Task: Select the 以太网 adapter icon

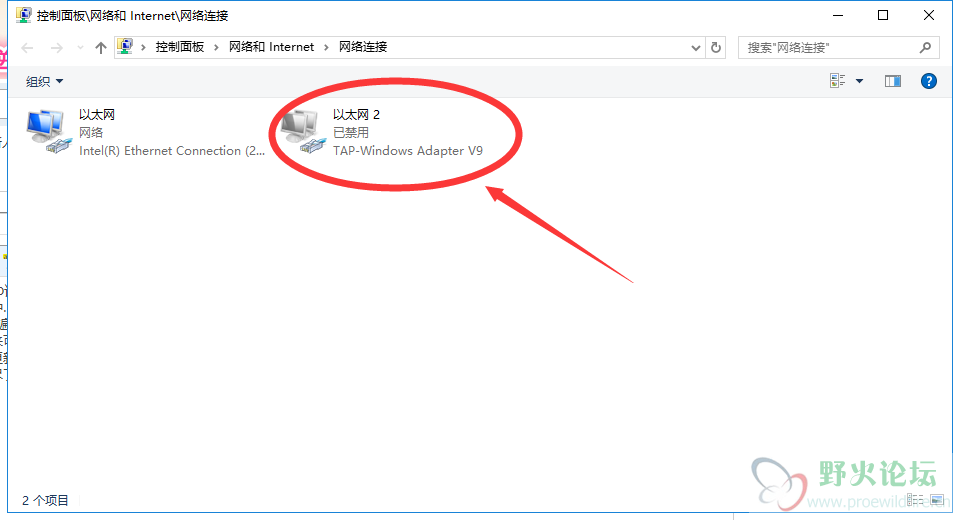Action: pyautogui.click(x=48, y=131)
